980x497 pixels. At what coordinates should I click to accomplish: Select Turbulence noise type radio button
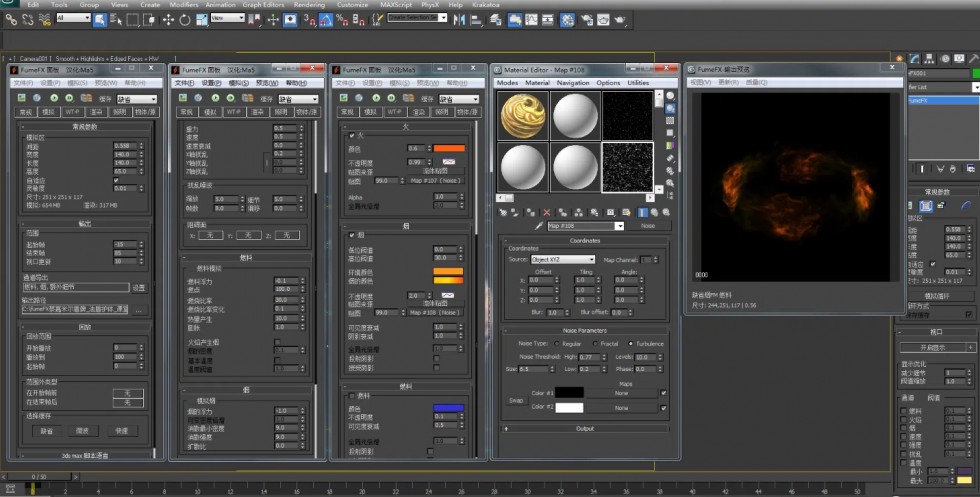click(x=631, y=344)
